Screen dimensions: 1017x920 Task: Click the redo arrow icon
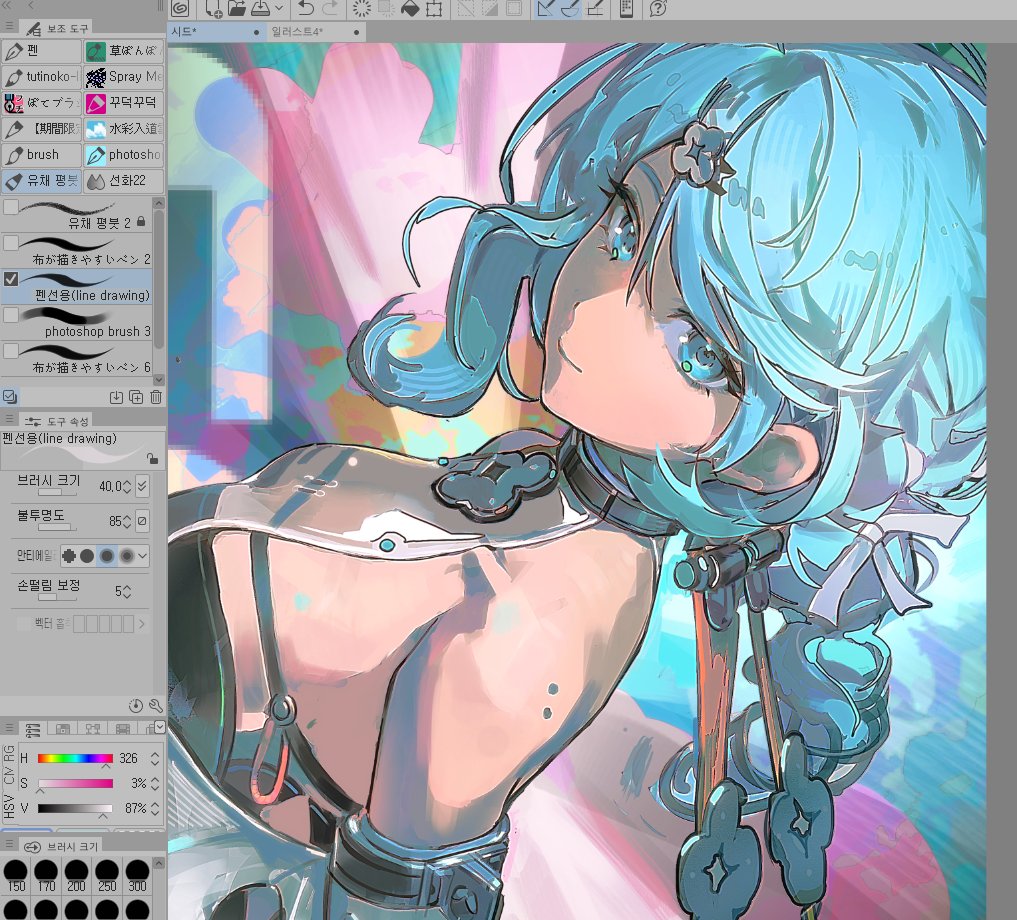[x=330, y=8]
